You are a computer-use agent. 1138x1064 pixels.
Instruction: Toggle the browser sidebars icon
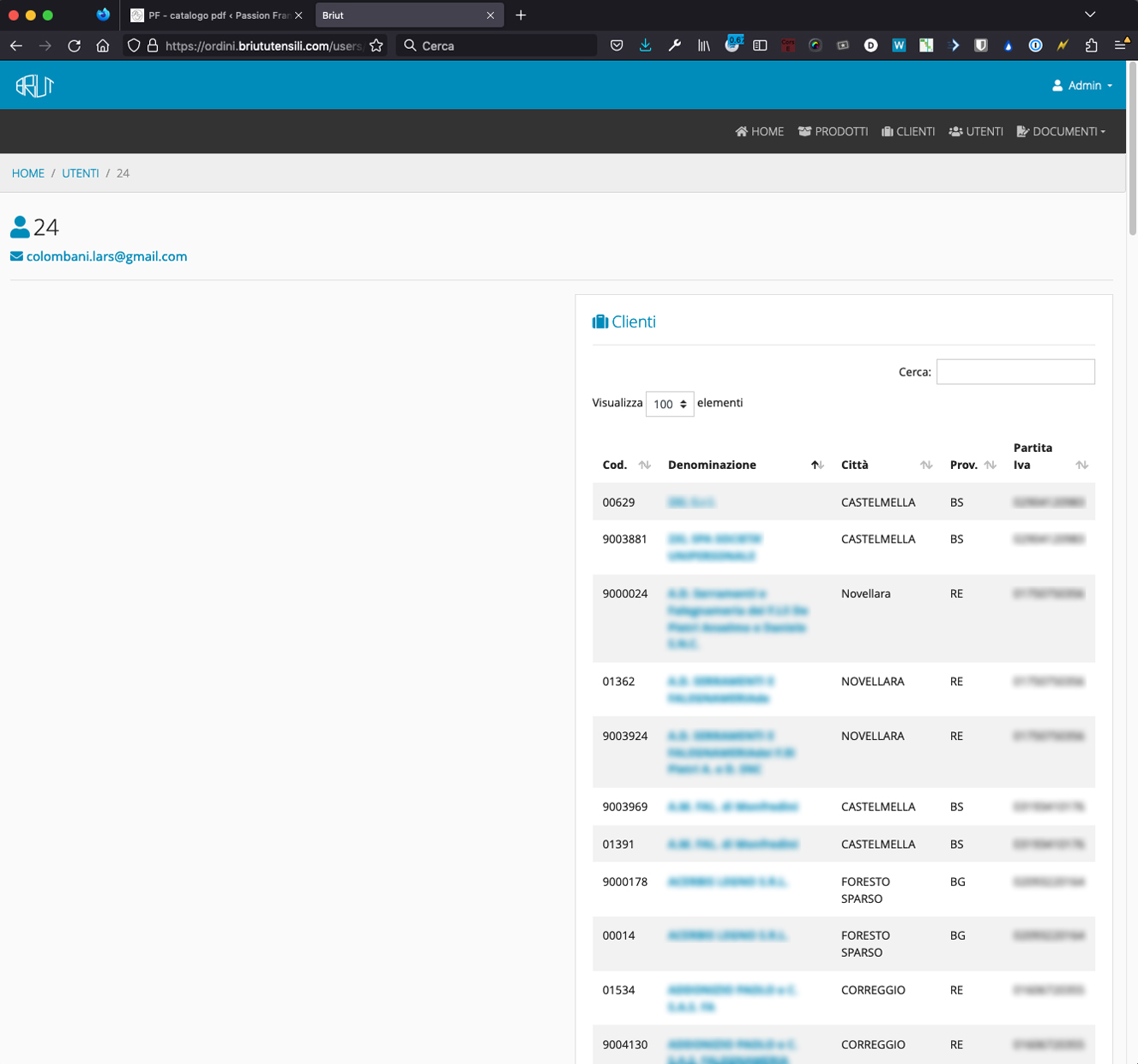tap(760, 45)
